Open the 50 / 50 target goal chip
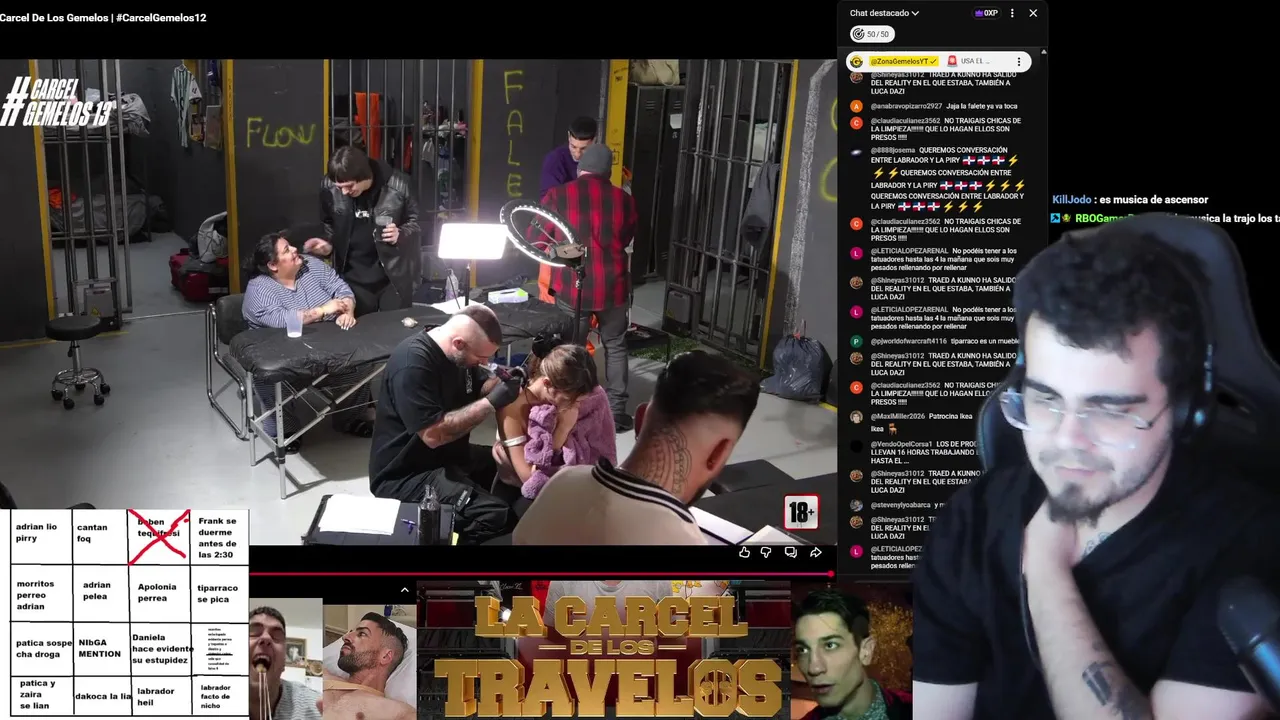Image resolution: width=1280 pixels, height=720 pixels. 871,34
